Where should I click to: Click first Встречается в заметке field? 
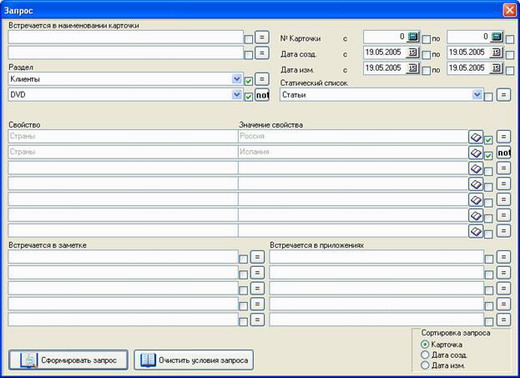coord(123,257)
